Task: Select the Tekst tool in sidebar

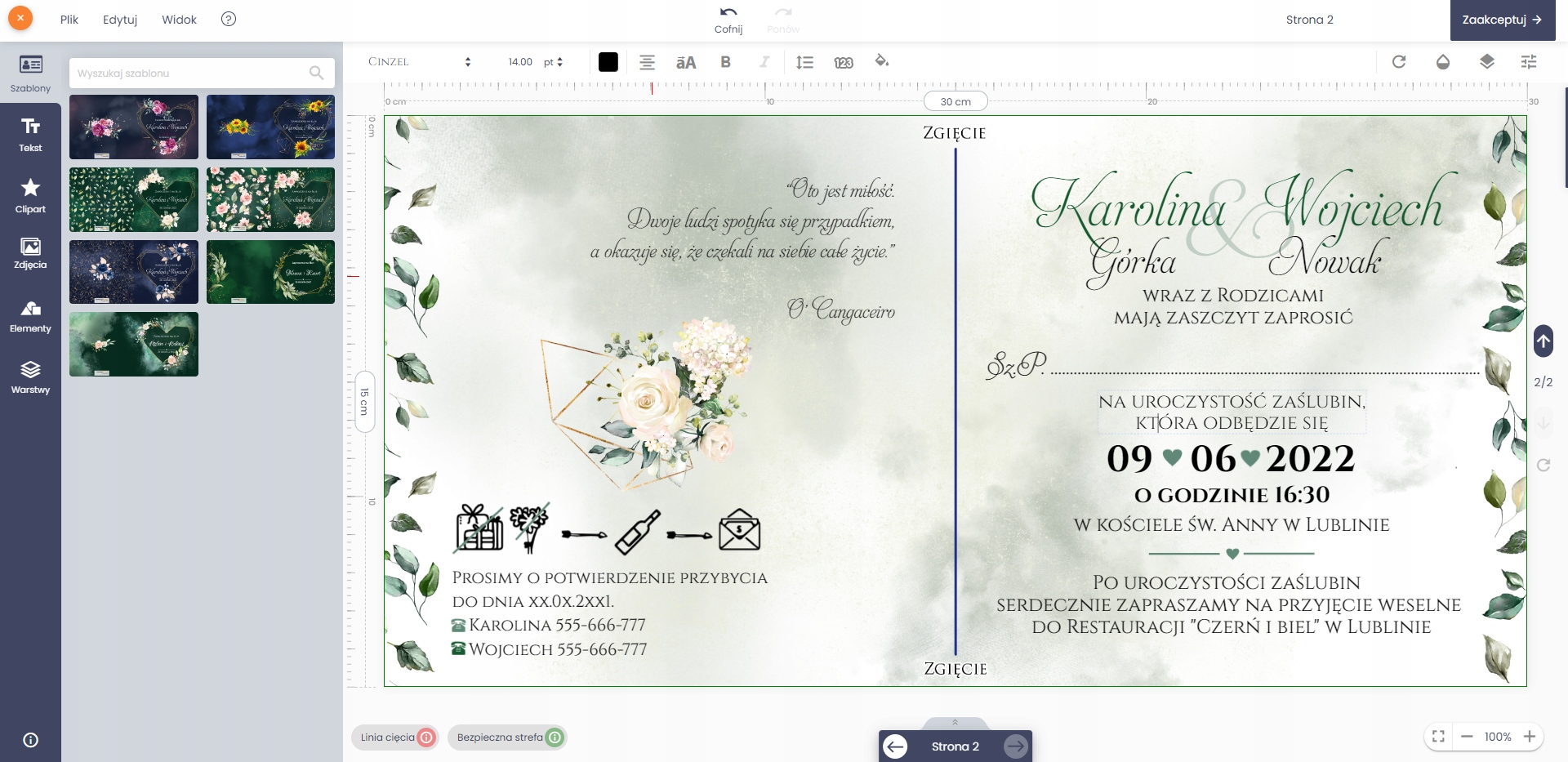Action: 30,134
